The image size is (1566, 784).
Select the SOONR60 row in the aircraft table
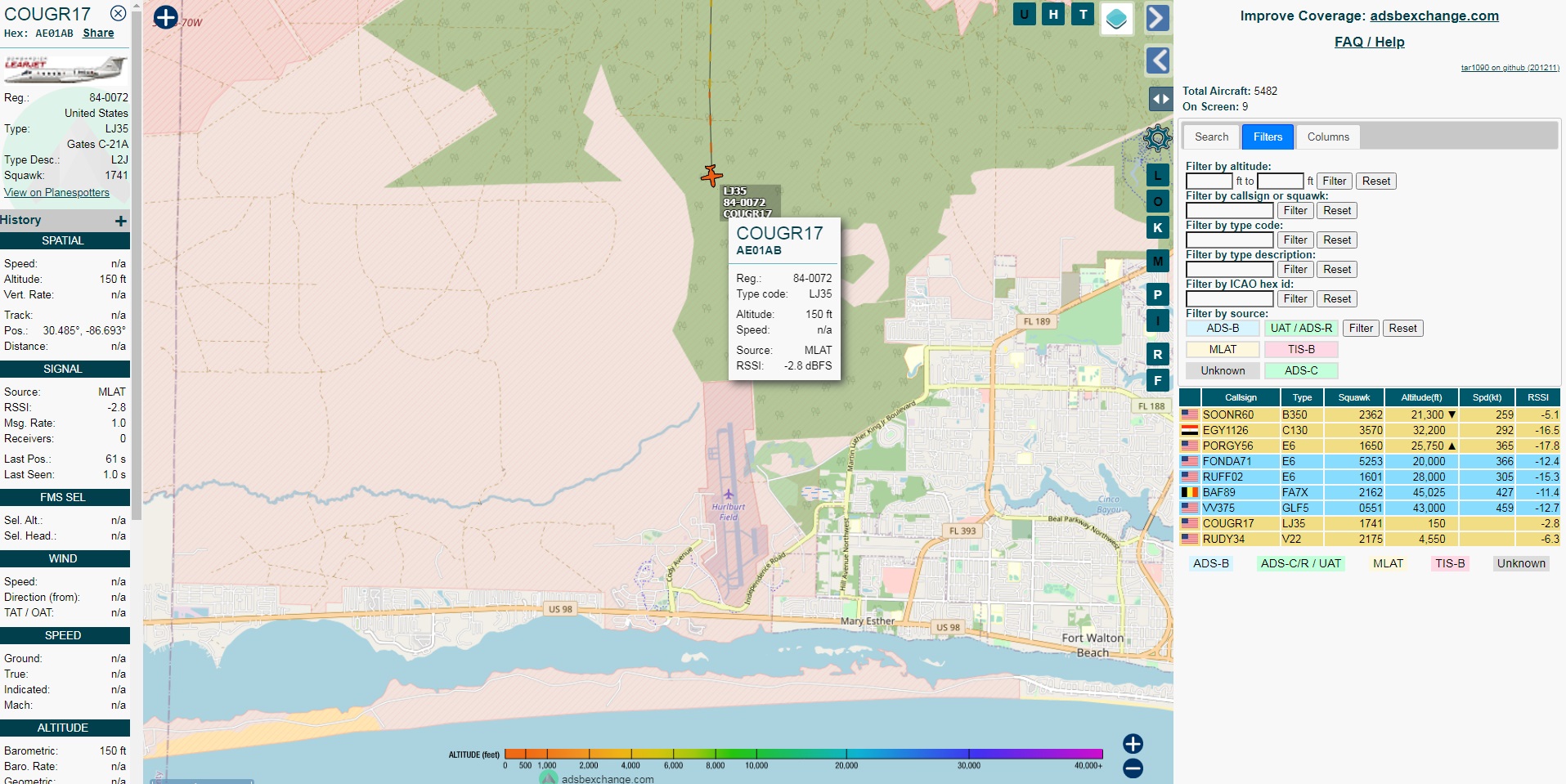tap(1370, 414)
